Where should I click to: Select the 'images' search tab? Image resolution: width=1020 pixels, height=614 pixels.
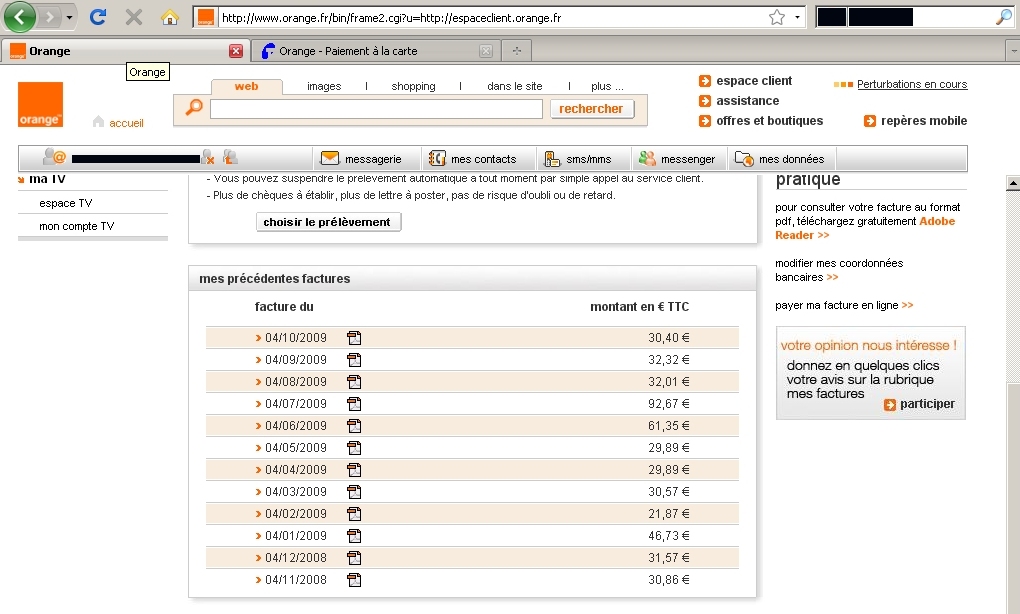click(324, 86)
